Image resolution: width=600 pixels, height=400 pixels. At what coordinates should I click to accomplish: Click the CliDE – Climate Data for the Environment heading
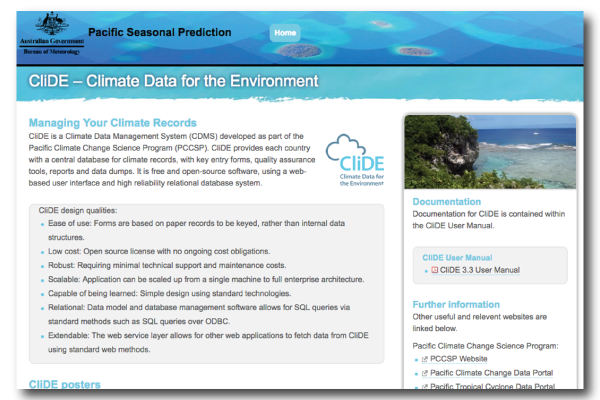(x=173, y=81)
